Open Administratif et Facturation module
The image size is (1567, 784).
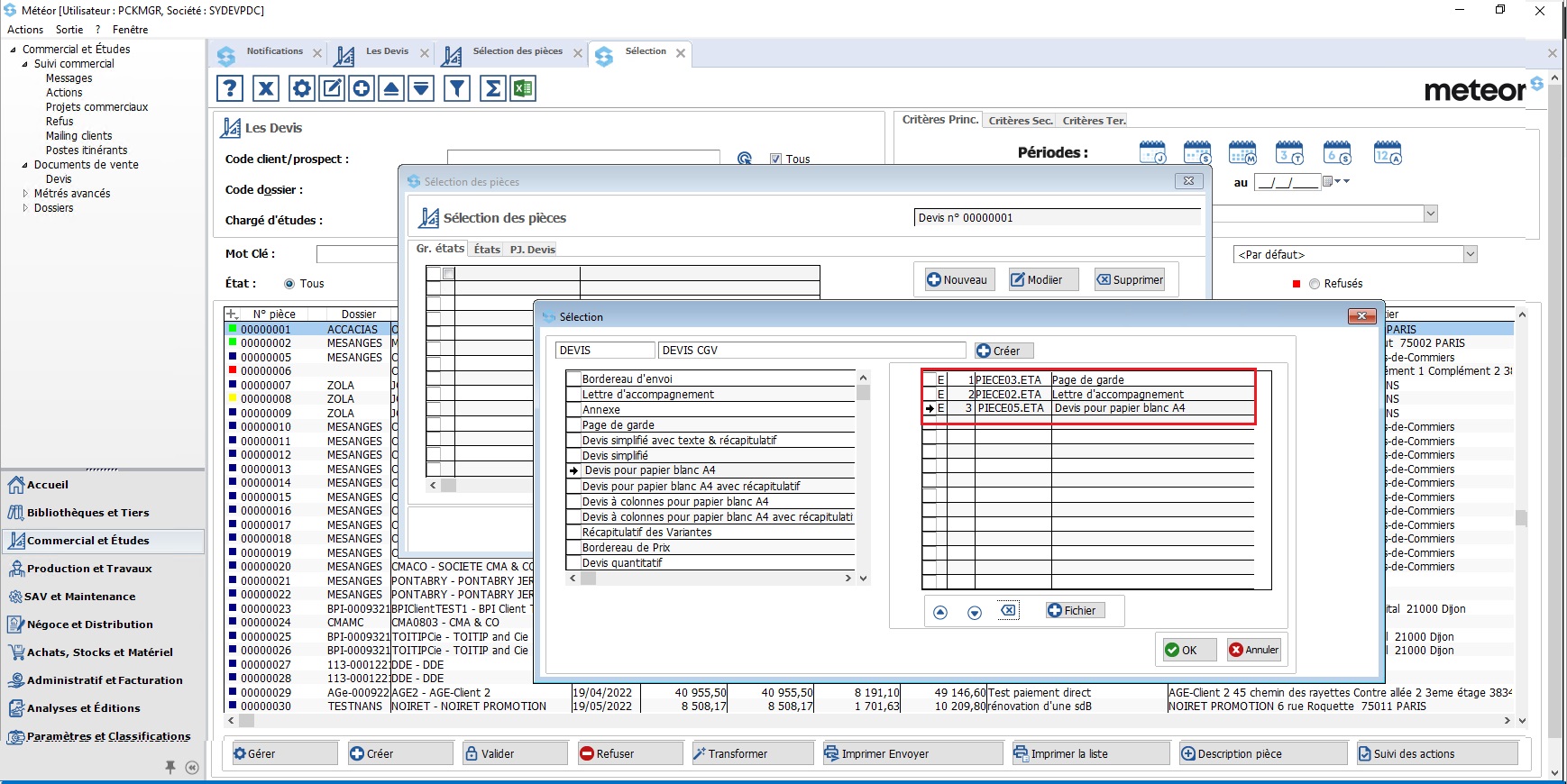pos(105,680)
